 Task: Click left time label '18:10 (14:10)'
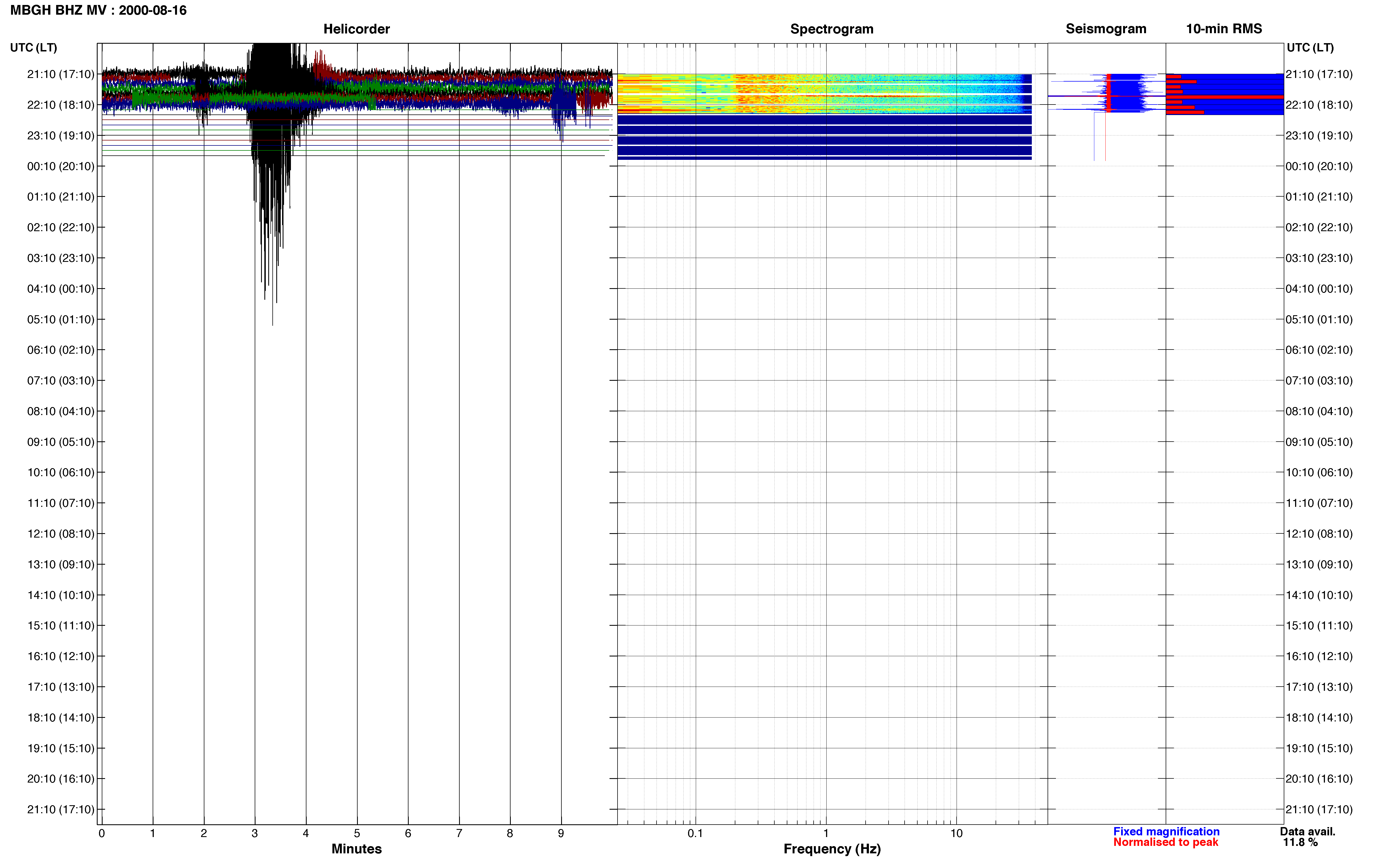click(x=61, y=718)
